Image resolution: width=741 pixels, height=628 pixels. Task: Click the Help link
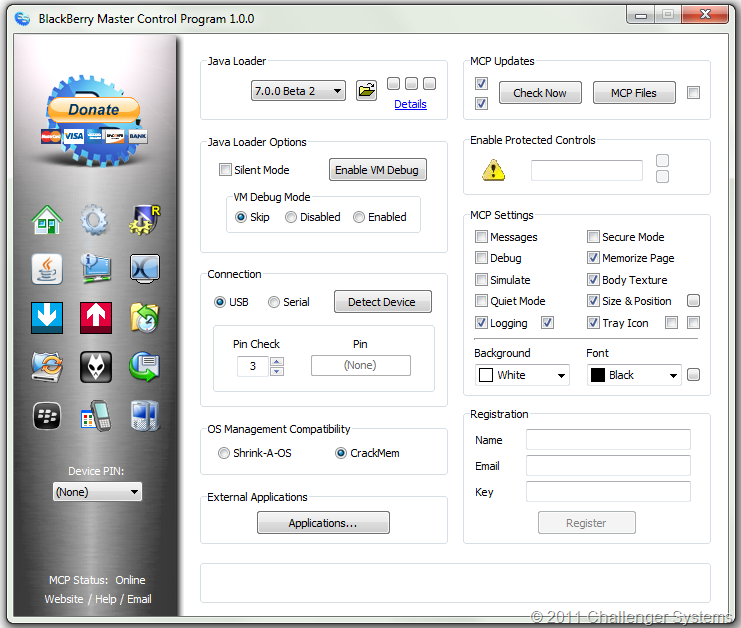105,599
